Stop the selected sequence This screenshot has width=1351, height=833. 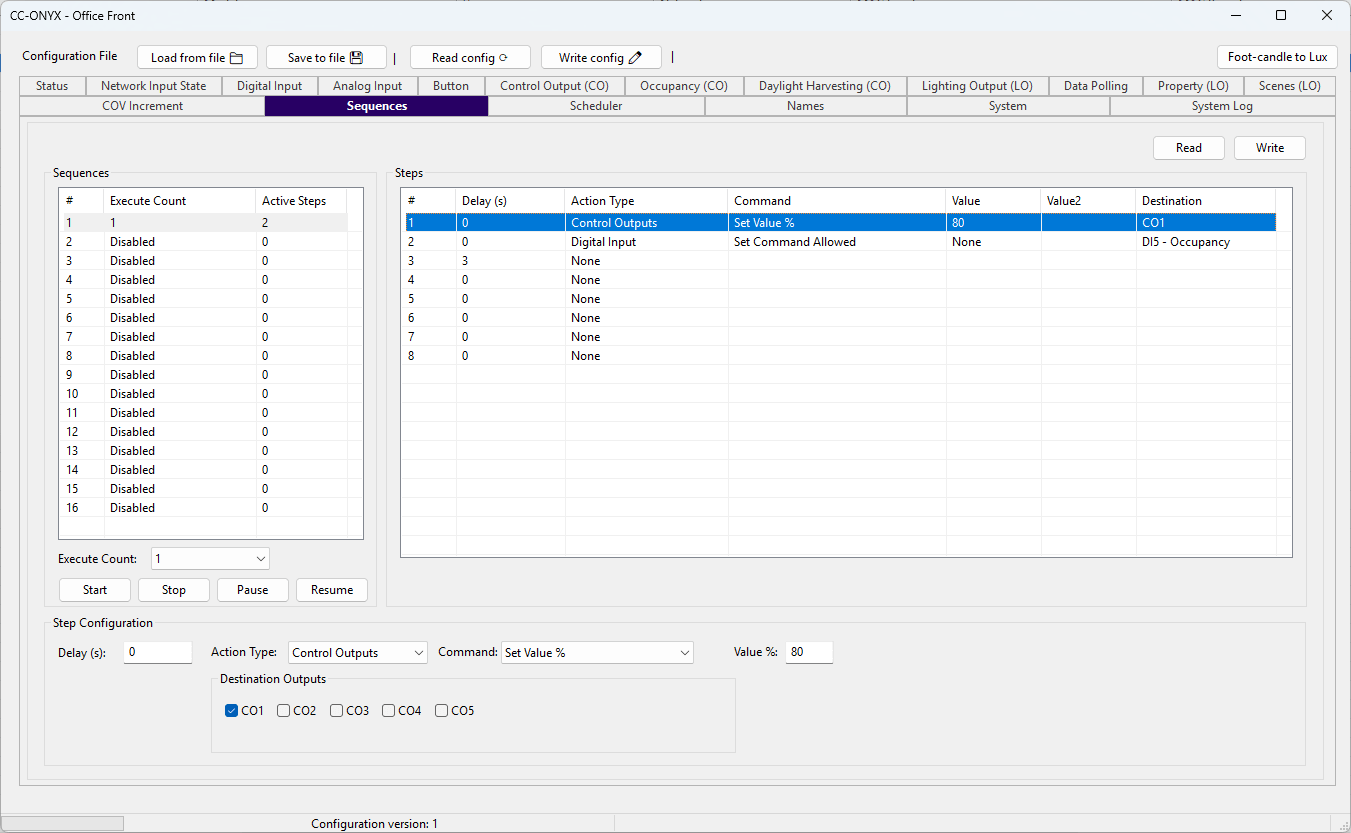[174, 590]
